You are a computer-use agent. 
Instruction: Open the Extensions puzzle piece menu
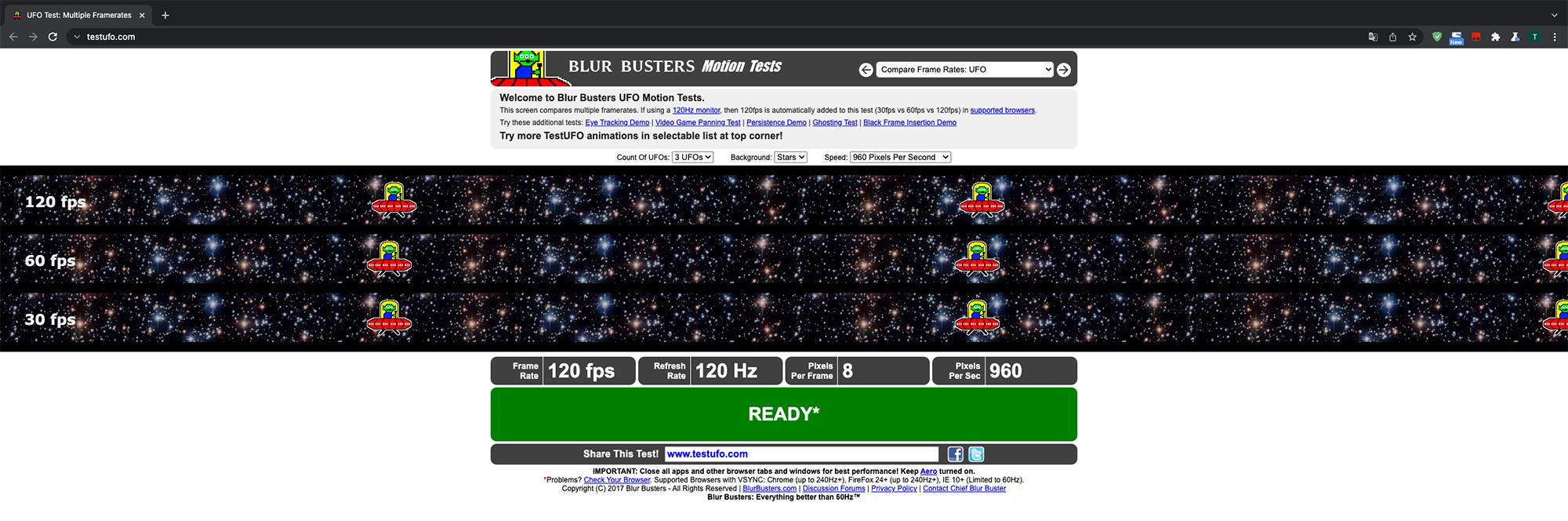click(1496, 37)
